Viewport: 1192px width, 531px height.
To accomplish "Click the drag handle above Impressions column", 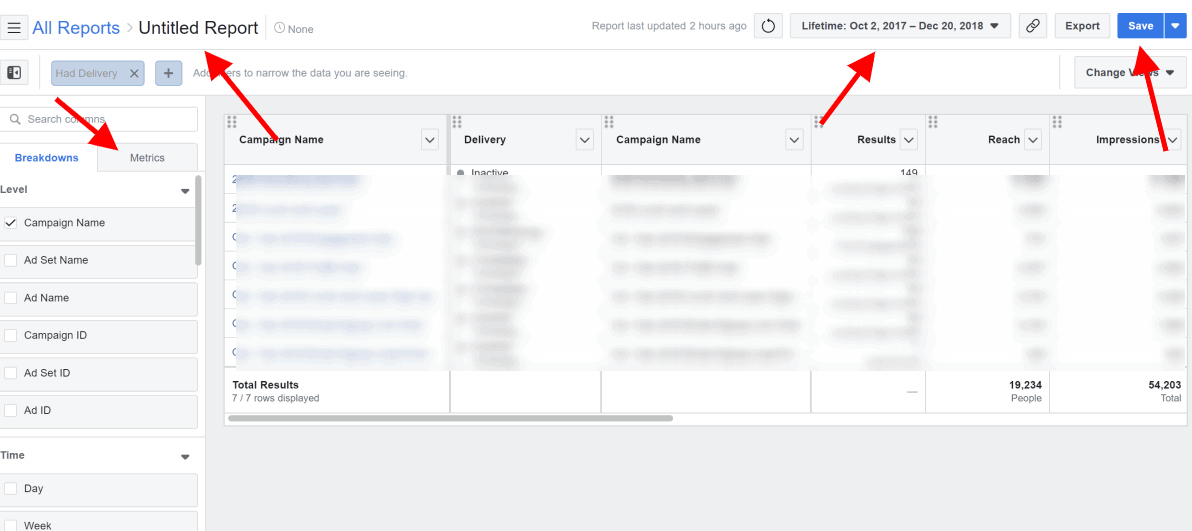I will tap(1057, 122).
